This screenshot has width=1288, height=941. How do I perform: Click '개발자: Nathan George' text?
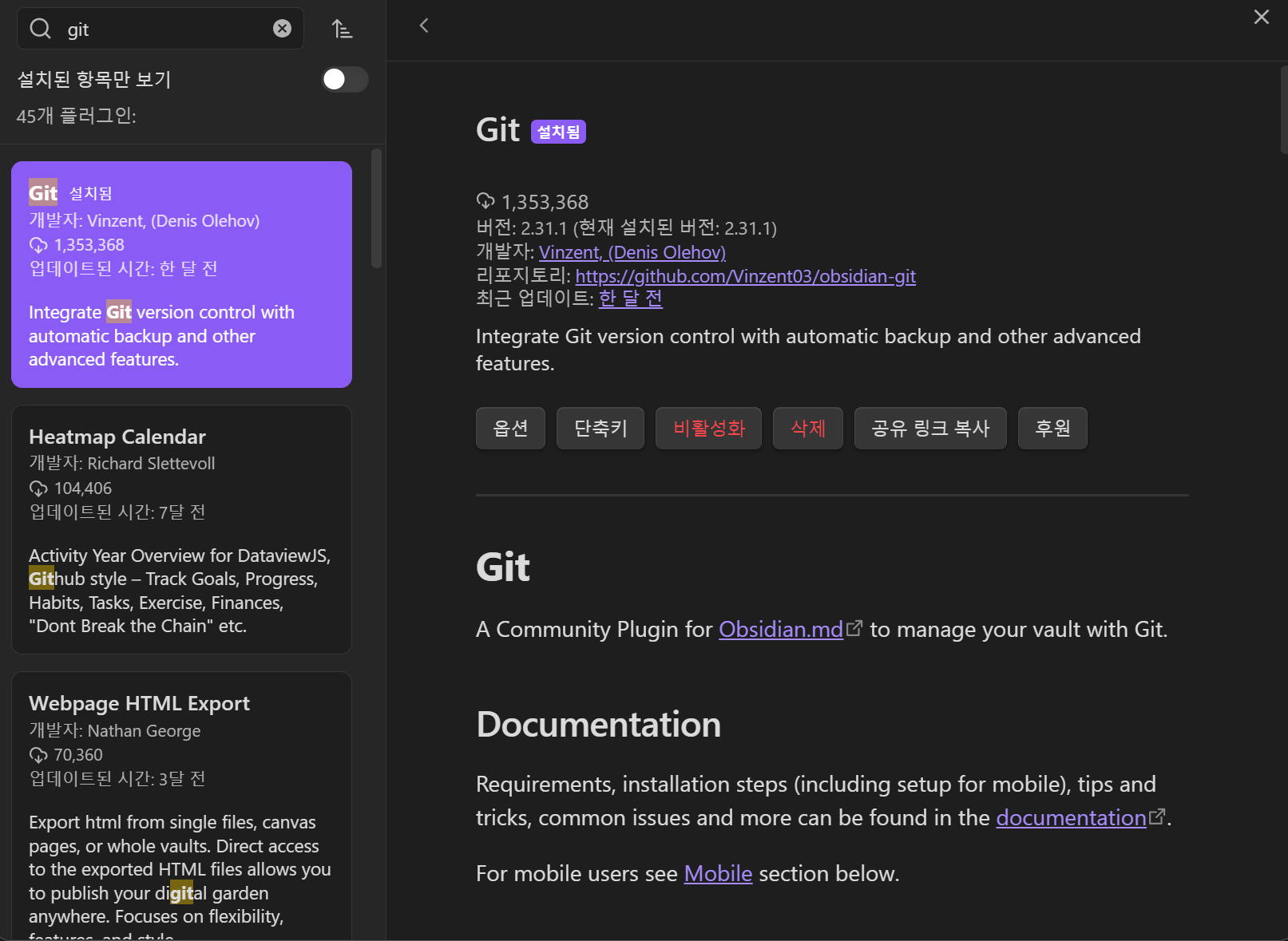click(x=115, y=731)
